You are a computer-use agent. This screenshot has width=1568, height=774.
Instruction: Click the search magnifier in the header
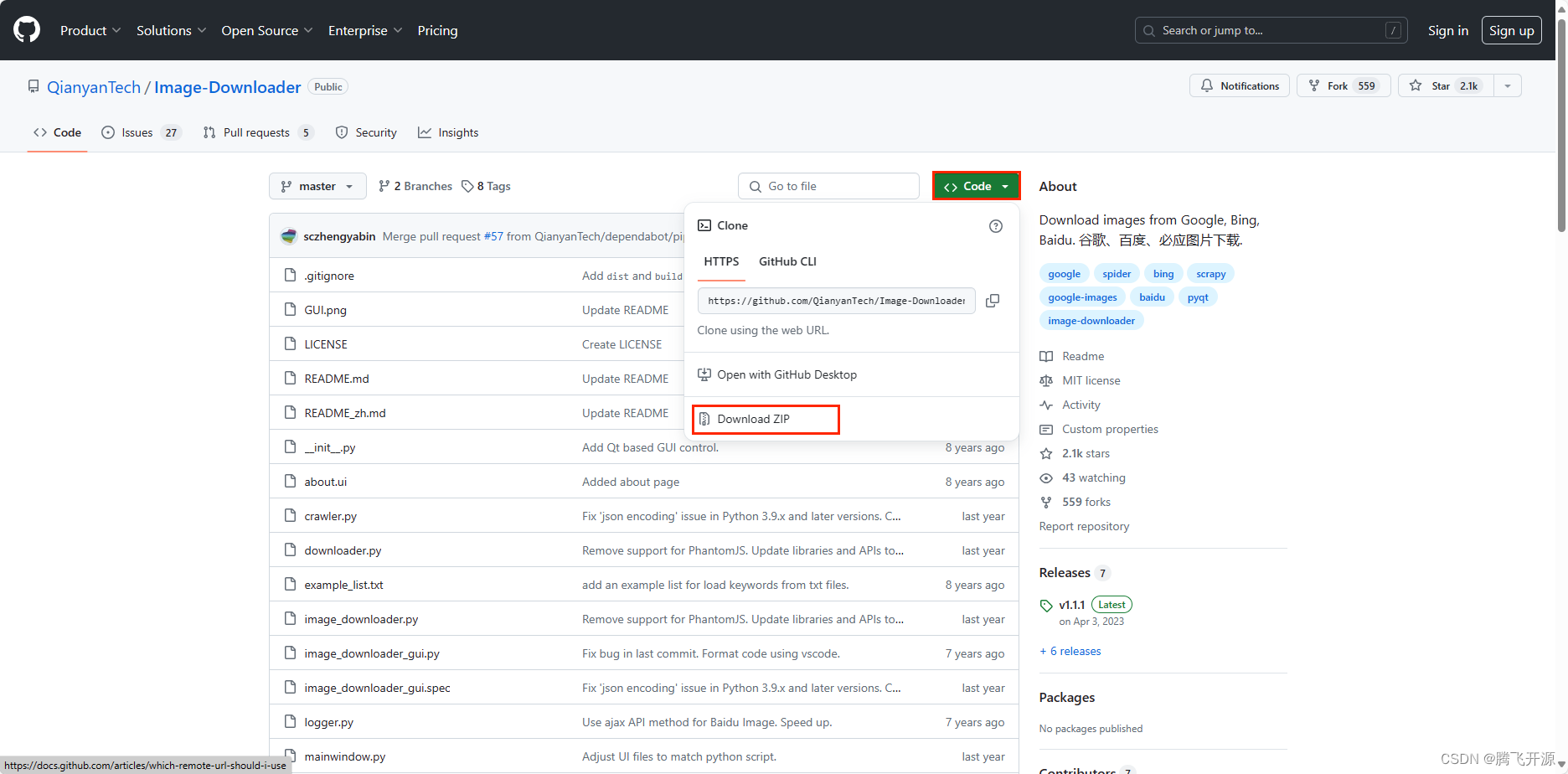(1149, 30)
